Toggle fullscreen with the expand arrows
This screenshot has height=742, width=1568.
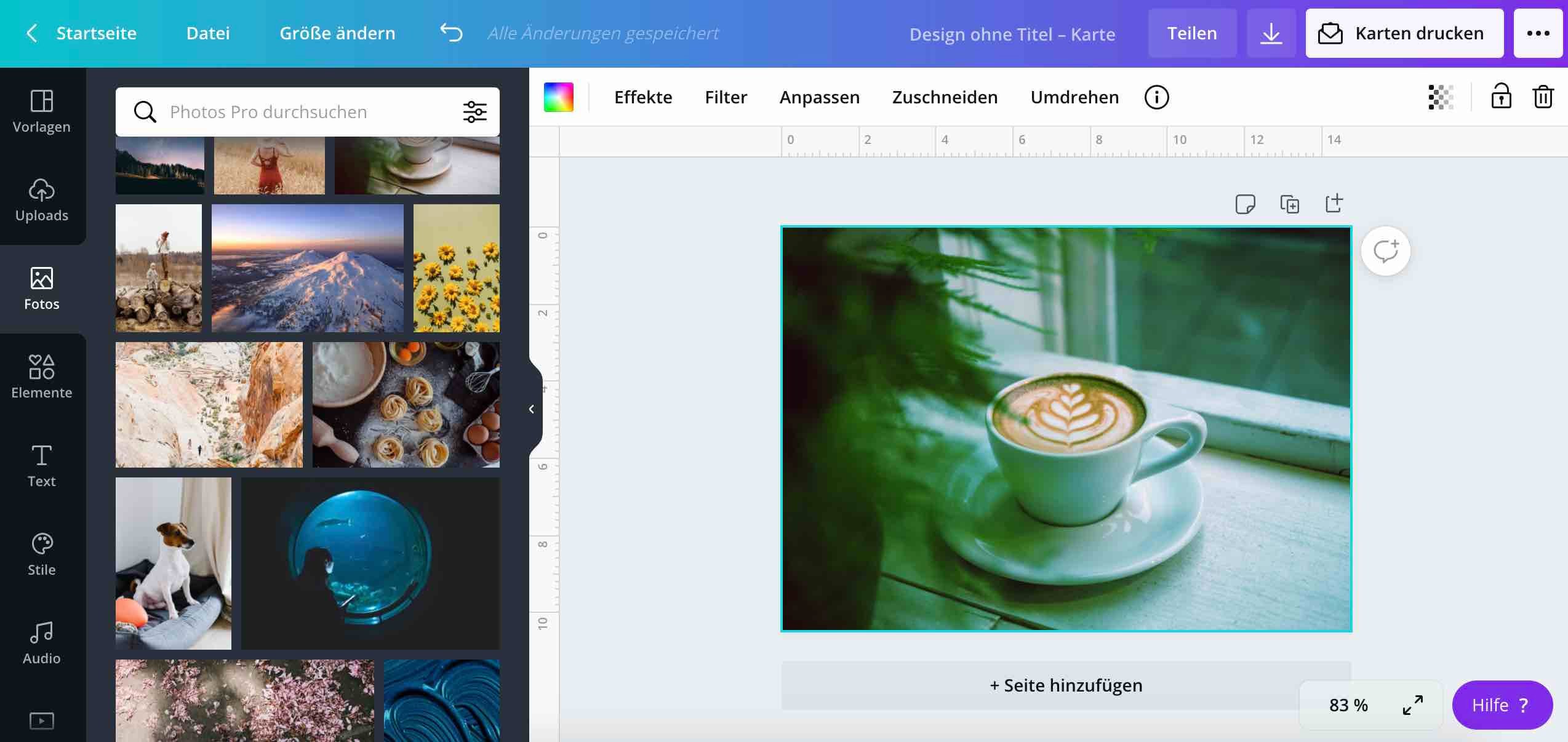click(x=1414, y=705)
